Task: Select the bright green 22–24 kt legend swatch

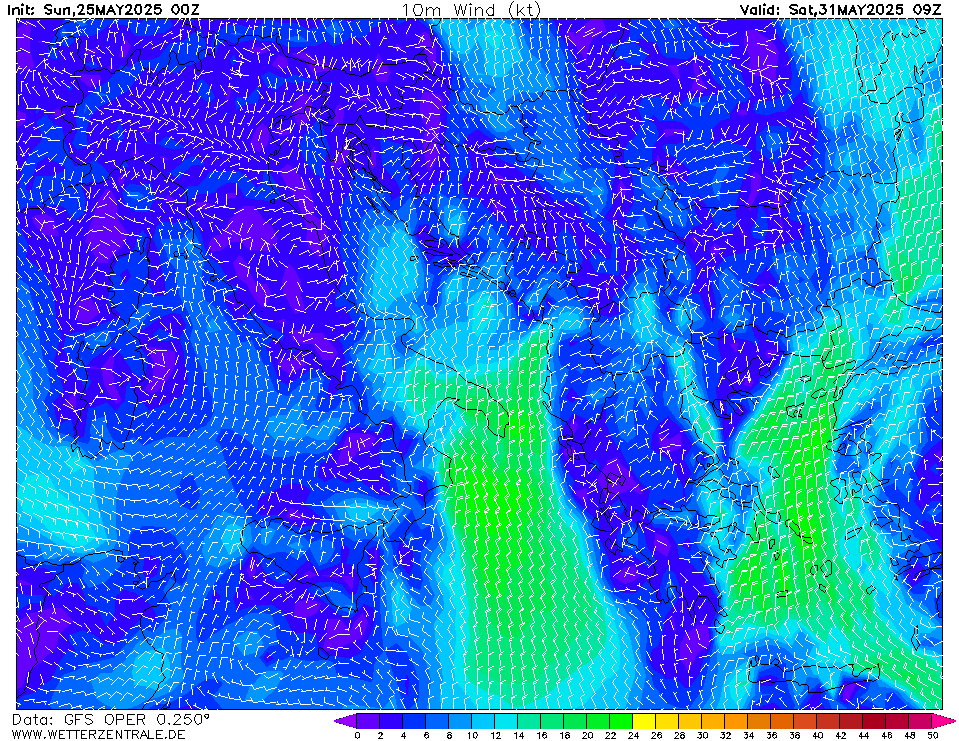Action: 622,721
